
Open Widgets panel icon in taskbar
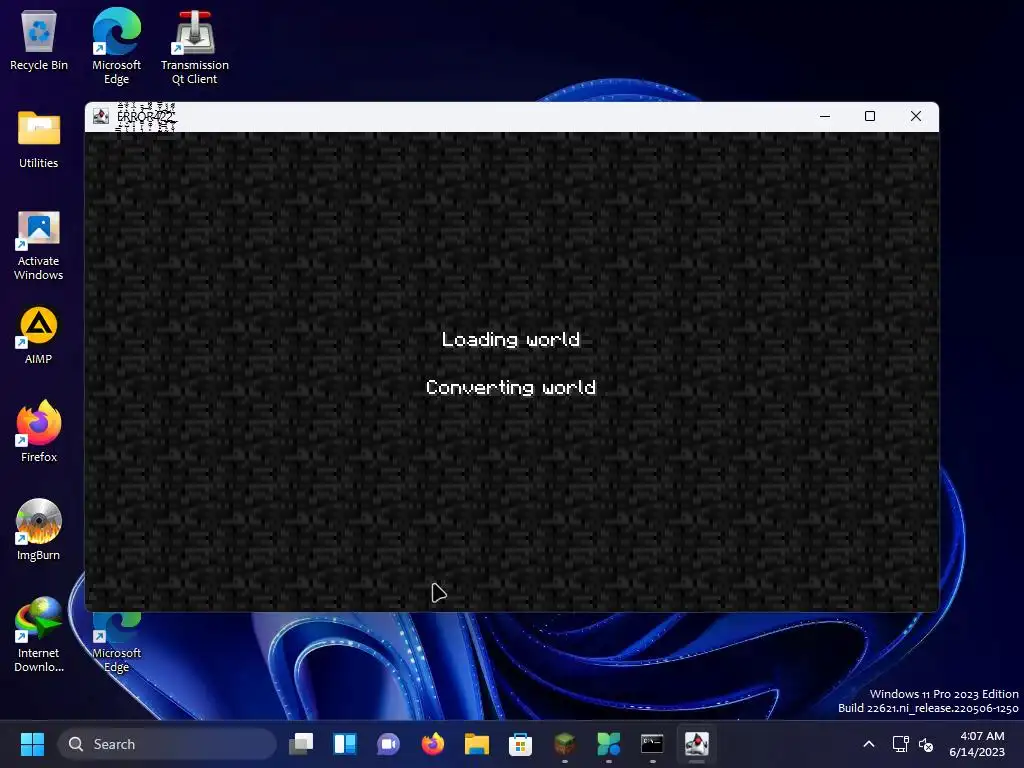coord(345,744)
